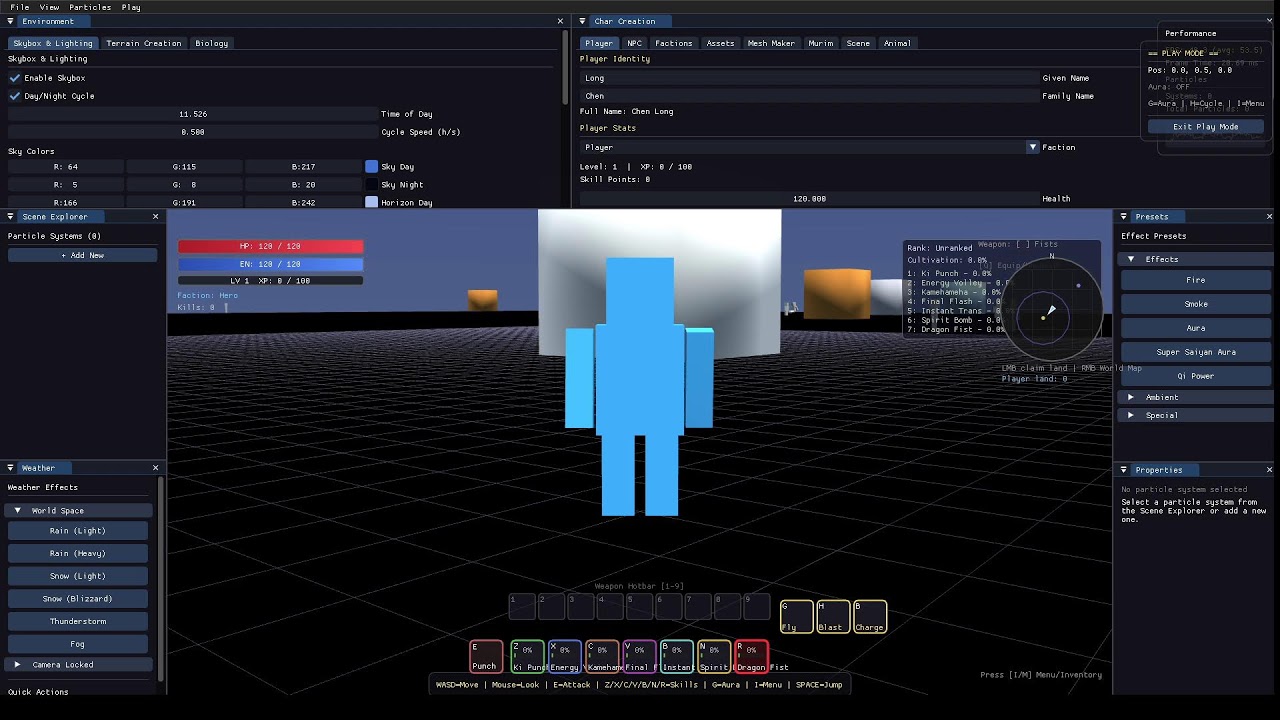Click the circular minimap compass

click(1050, 310)
